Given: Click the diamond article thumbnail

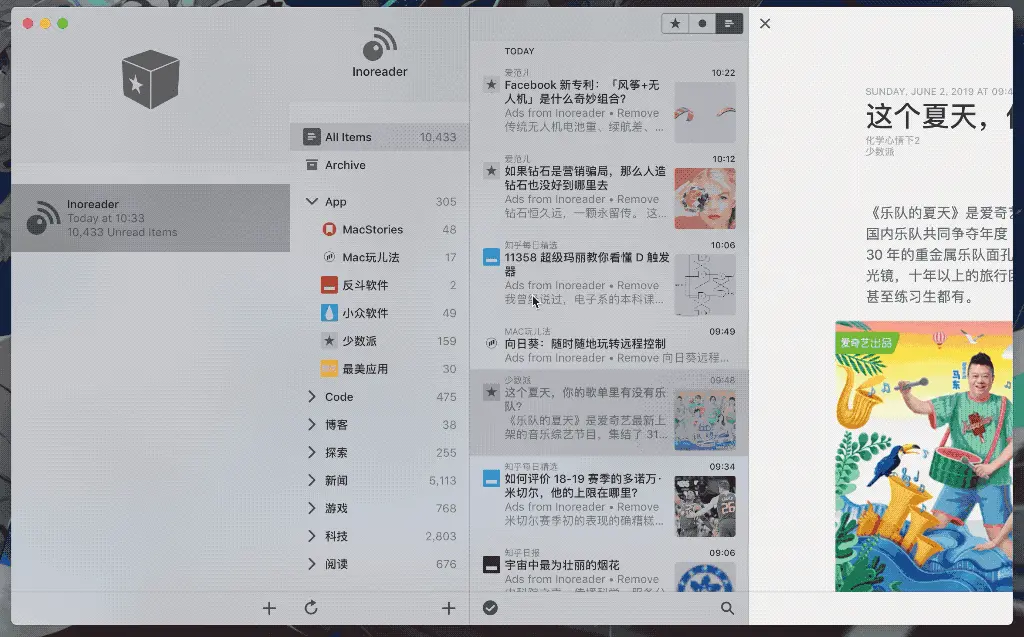Looking at the screenshot, I should [705, 199].
